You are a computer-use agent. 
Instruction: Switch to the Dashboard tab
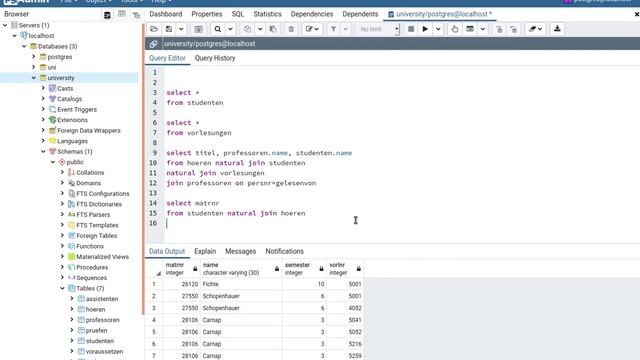(166, 14)
